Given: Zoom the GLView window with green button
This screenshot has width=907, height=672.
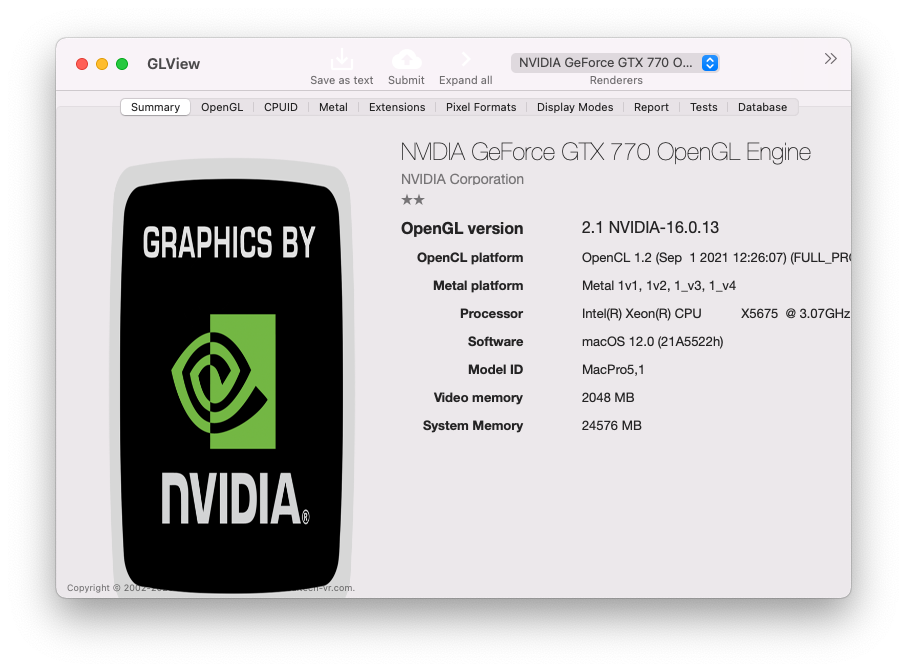Looking at the screenshot, I should point(122,64).
